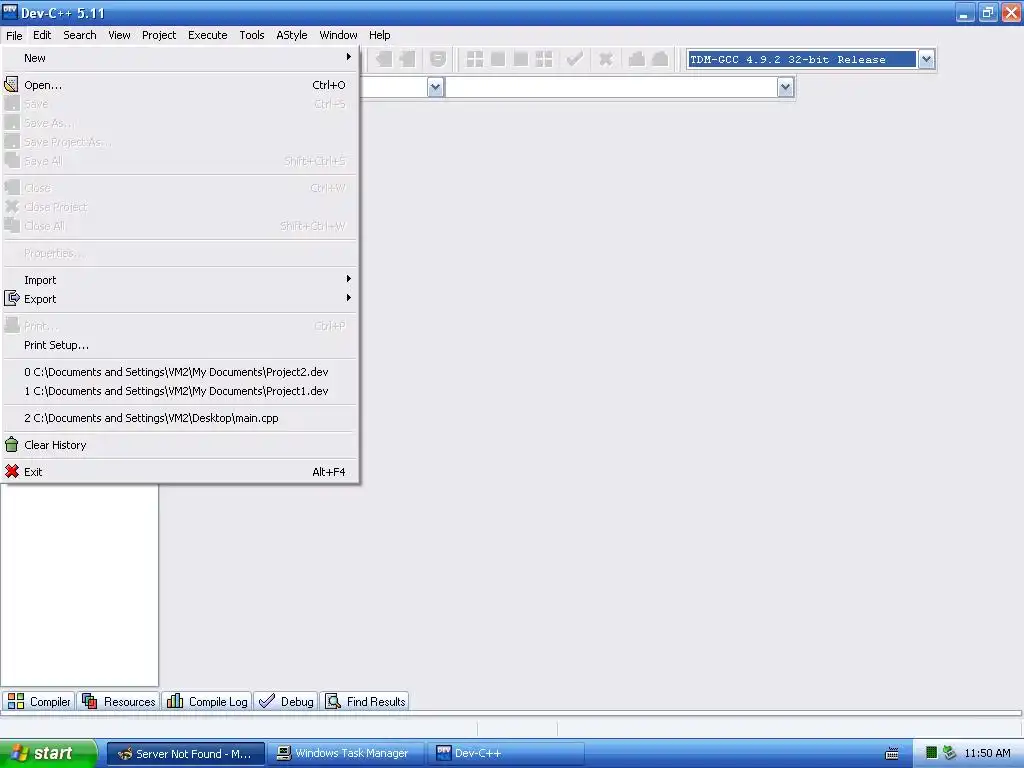Open the AStyle menu
The image size is (1024, 768).
[x=291, y=35]
